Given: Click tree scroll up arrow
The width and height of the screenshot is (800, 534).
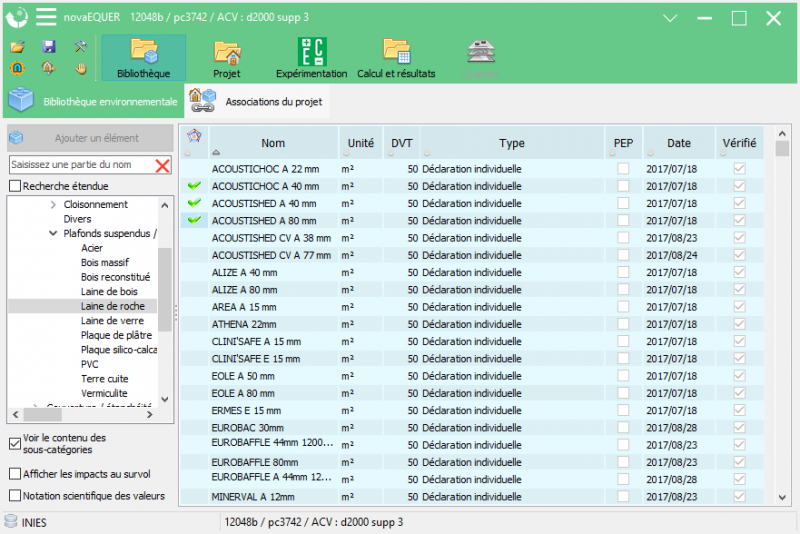Looking at the screenshot, I should click(165, 206).
